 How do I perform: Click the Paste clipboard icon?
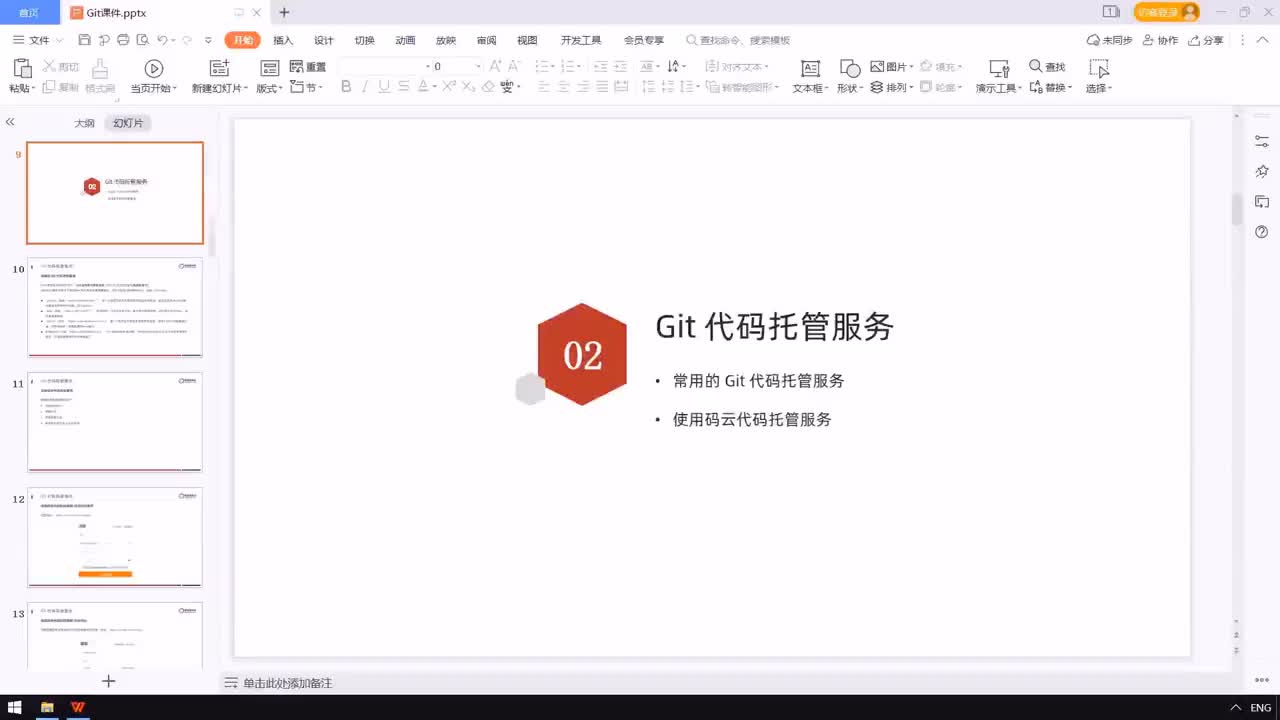[x=21, y=68]
